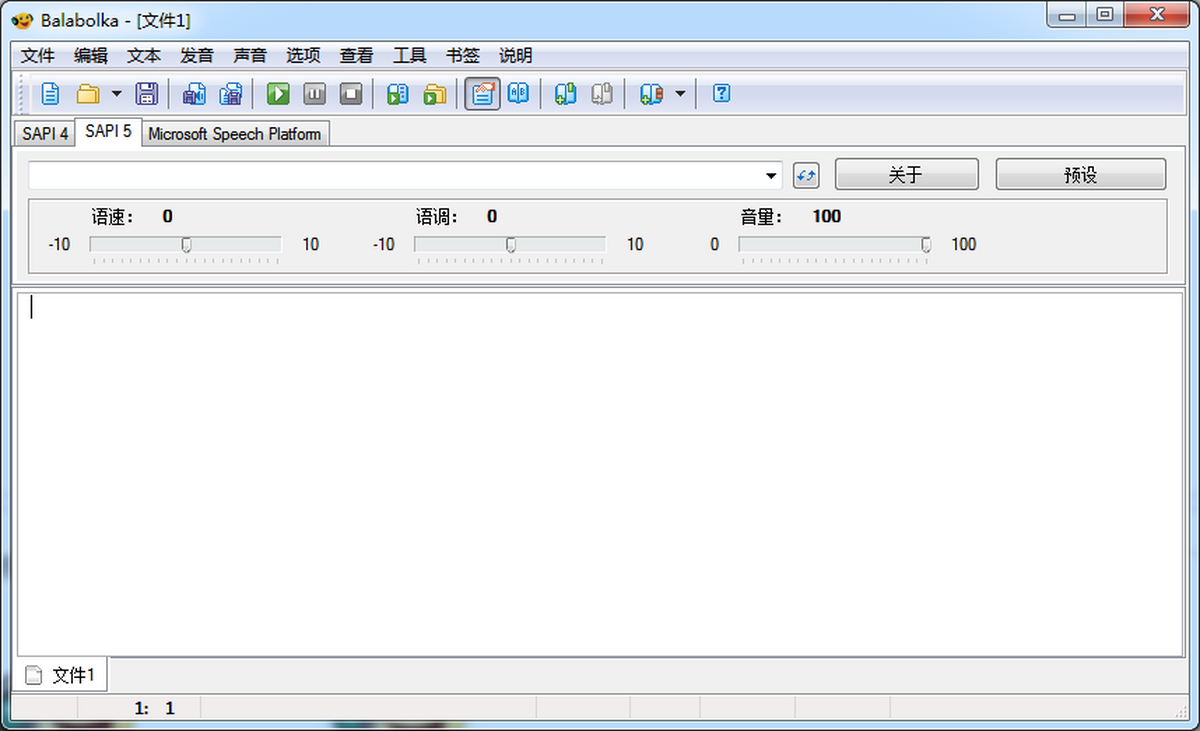Select the SAPI 5 tab

point(108,132)
